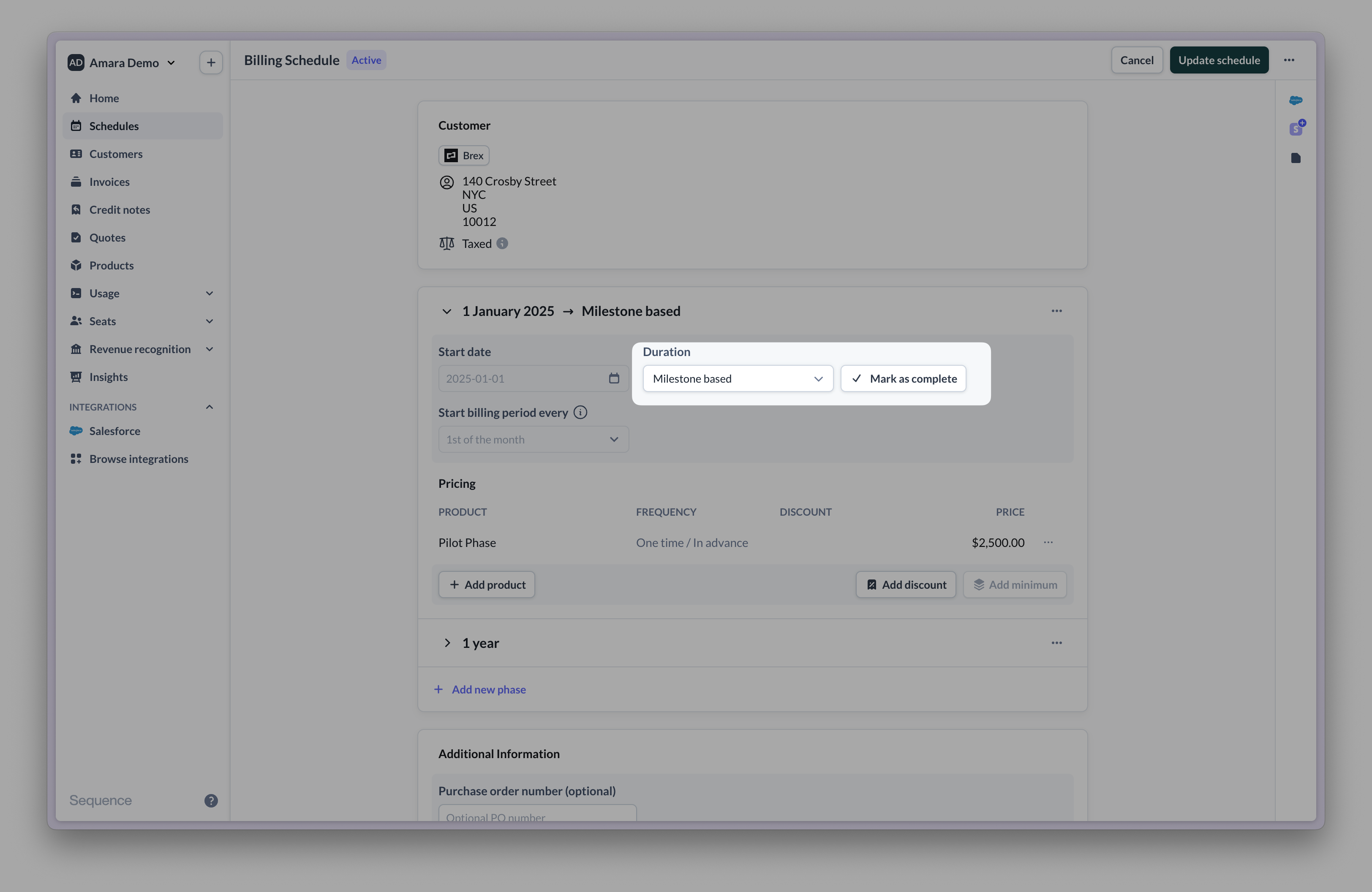
Task: Collapse the Integrations section
Action: (209, 407)
